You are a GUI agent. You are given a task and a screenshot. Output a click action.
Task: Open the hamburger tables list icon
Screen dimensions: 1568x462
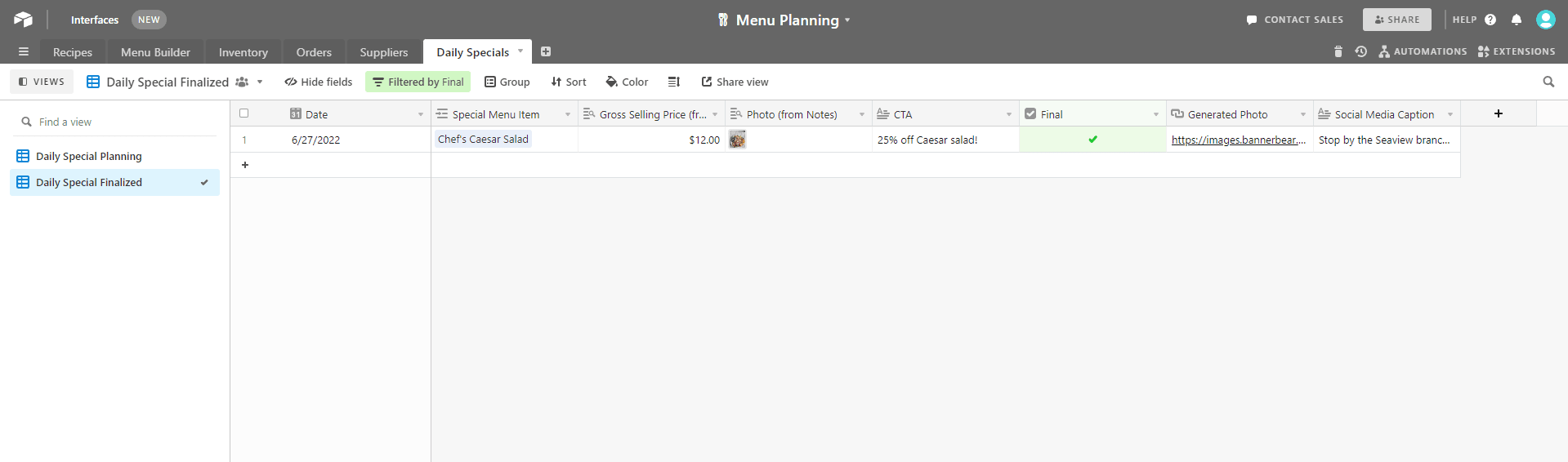point(24,51)
